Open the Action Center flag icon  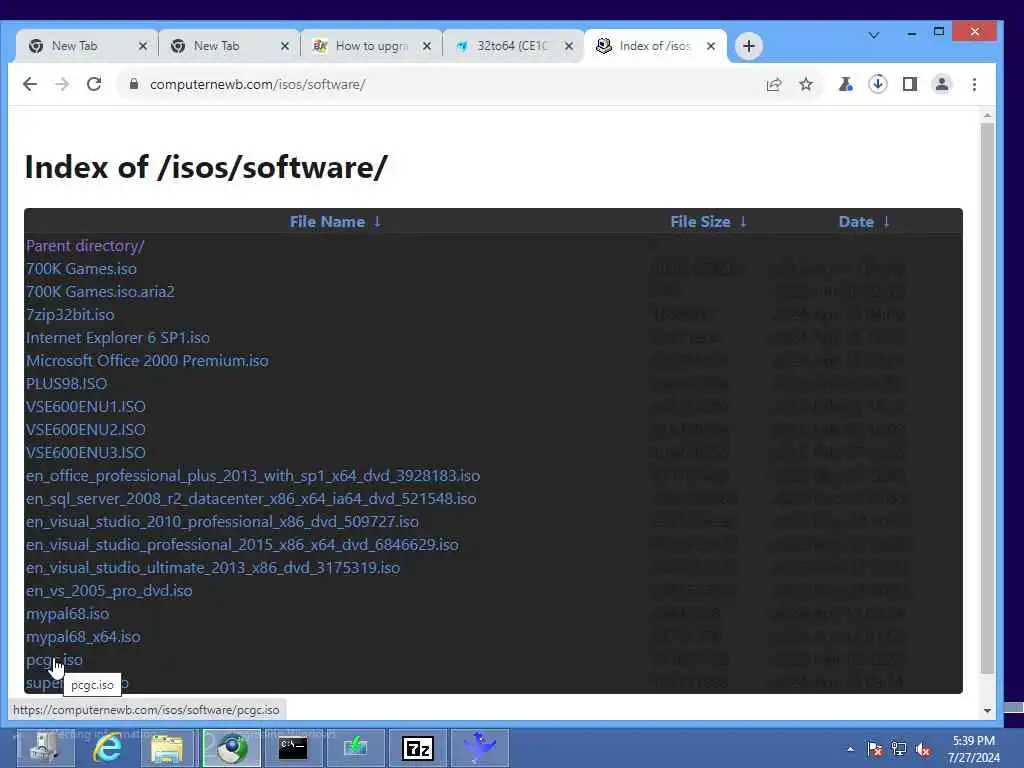(x=875, y=750)
